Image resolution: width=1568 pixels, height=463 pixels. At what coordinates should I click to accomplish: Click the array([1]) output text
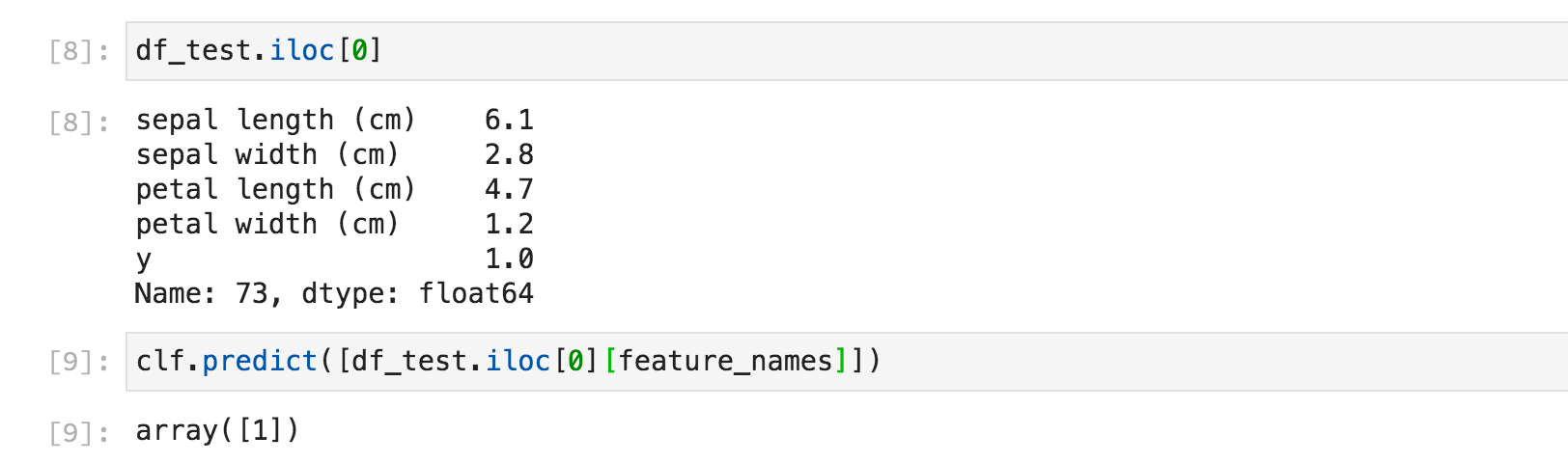(217, 430)
